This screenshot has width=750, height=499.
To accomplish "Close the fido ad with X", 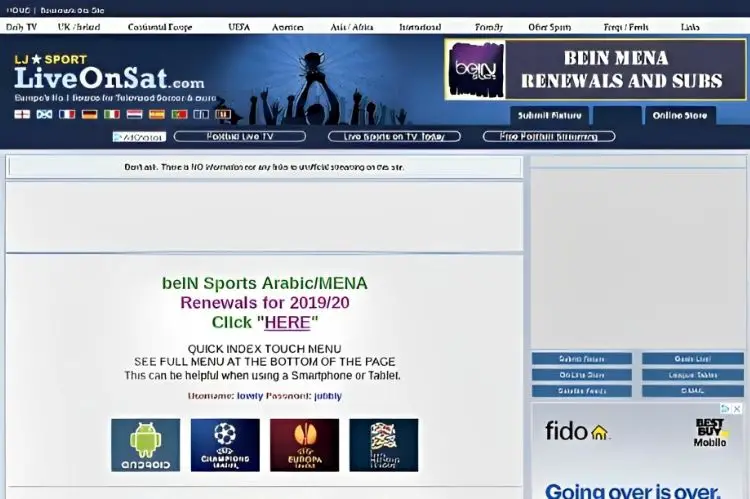I will pos(737,409).
